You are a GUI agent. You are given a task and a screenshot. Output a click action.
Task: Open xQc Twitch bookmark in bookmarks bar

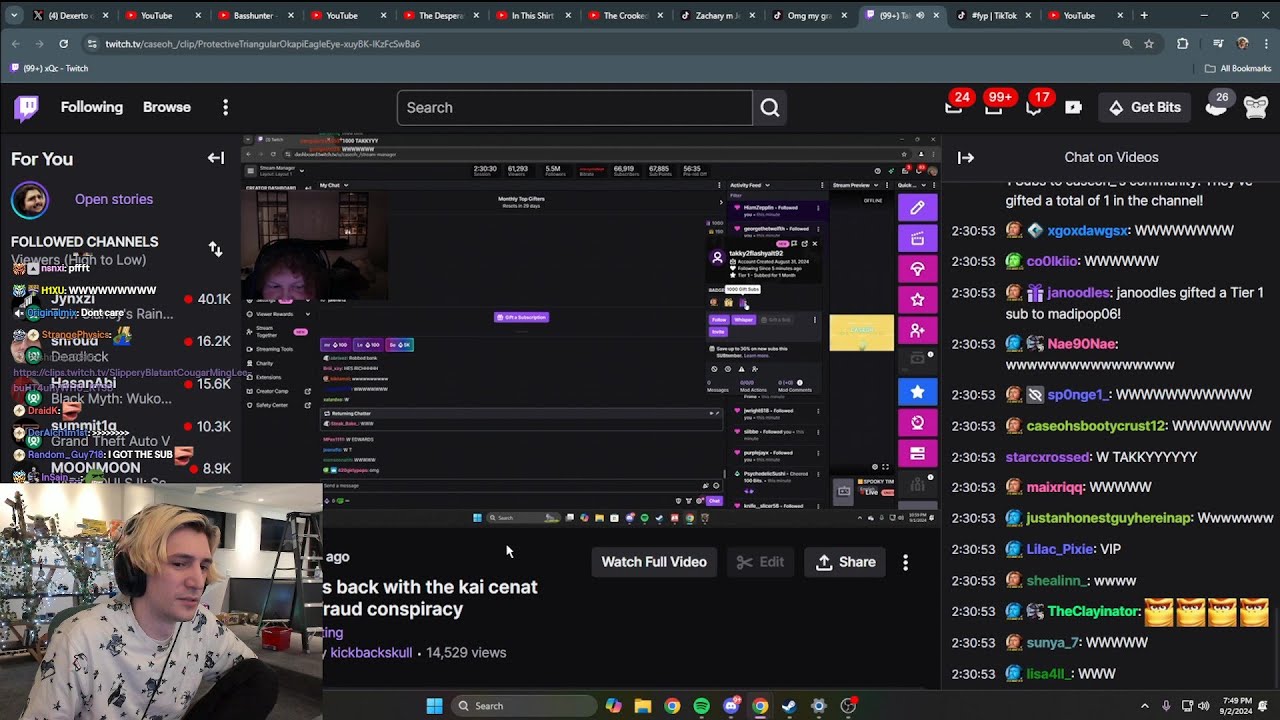click(x=50, y=68)
